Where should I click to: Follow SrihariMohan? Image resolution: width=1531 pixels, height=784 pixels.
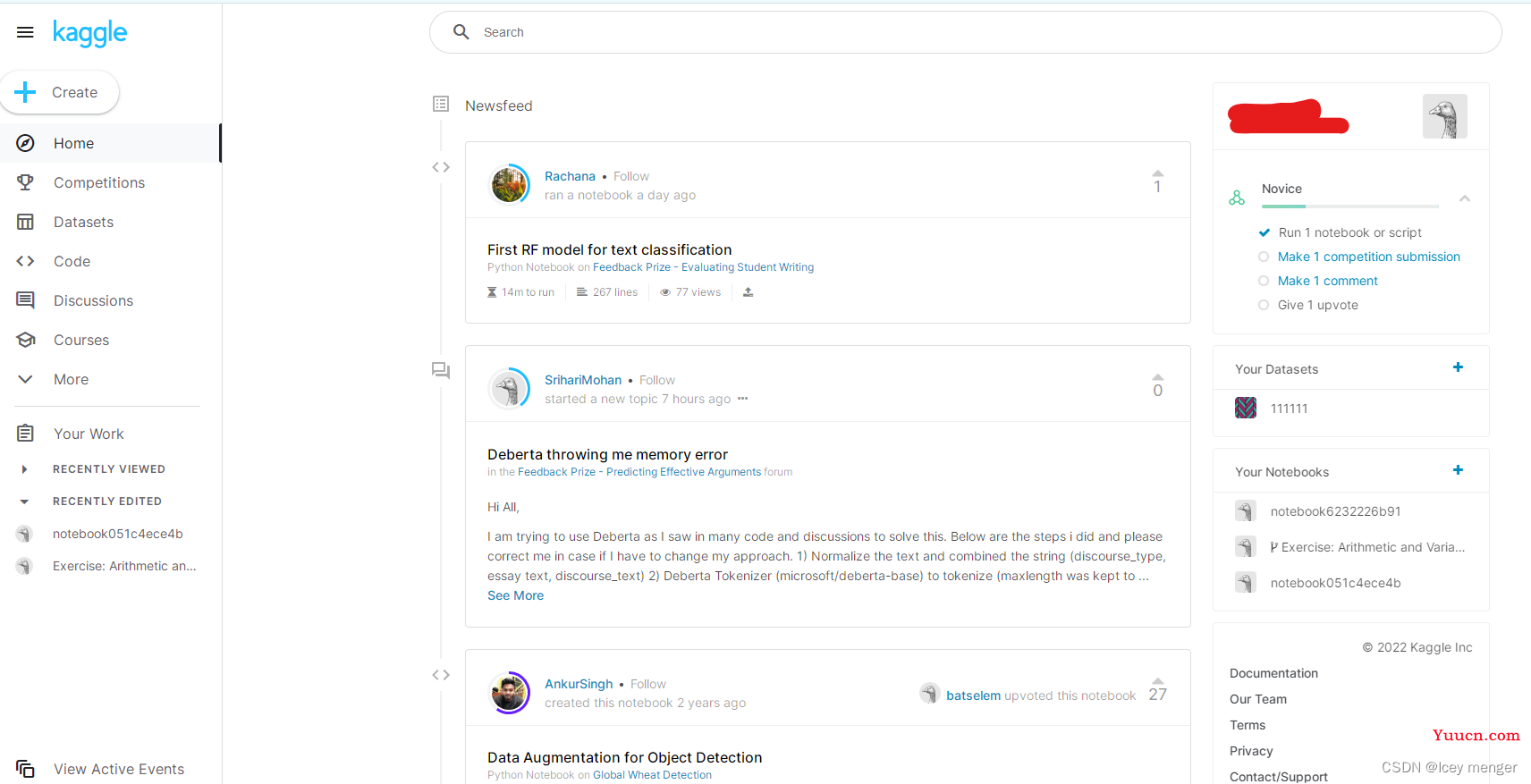[x=657, y=380]
